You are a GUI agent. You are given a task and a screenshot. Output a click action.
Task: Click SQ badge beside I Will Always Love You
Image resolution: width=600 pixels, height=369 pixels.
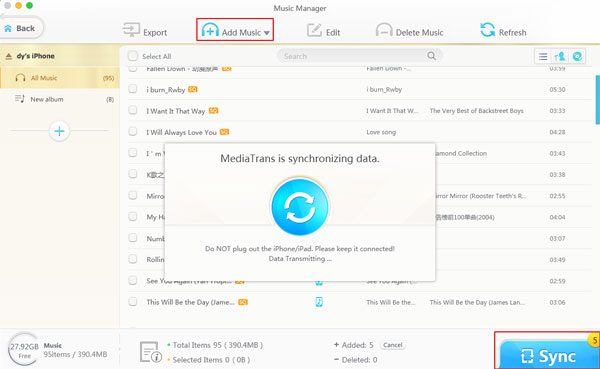225,132
